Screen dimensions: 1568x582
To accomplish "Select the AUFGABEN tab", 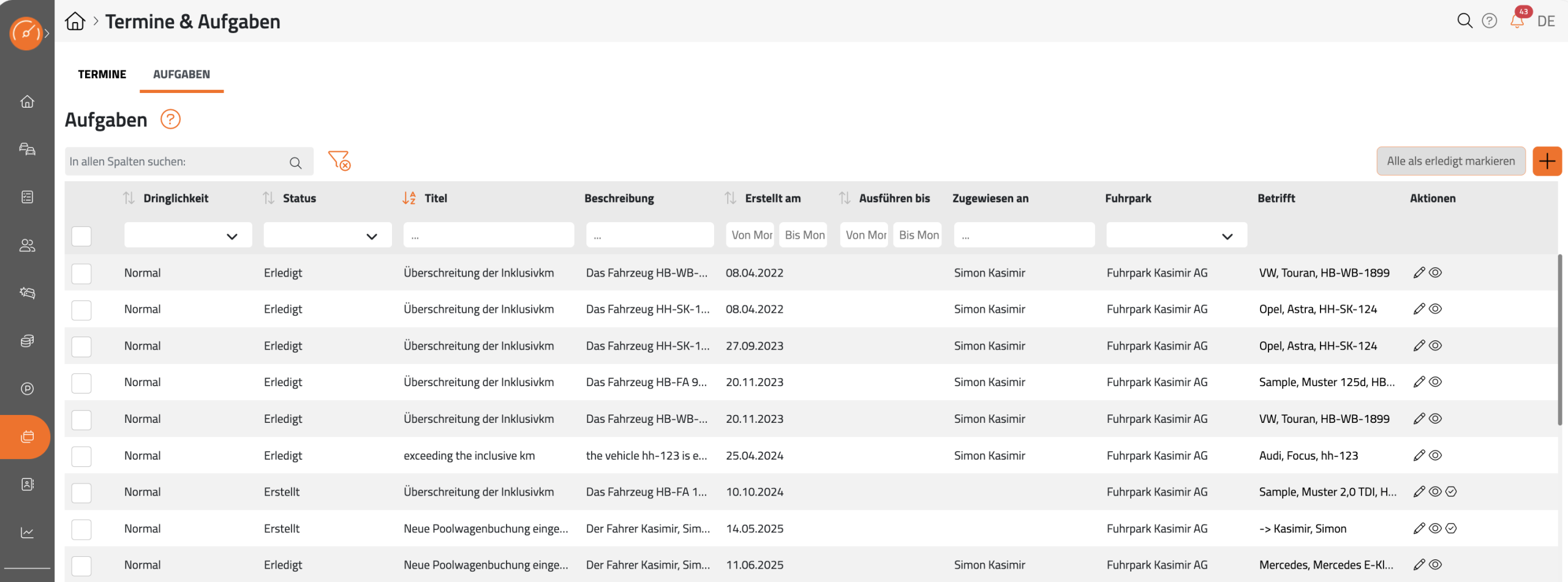I will click(181, 74).
